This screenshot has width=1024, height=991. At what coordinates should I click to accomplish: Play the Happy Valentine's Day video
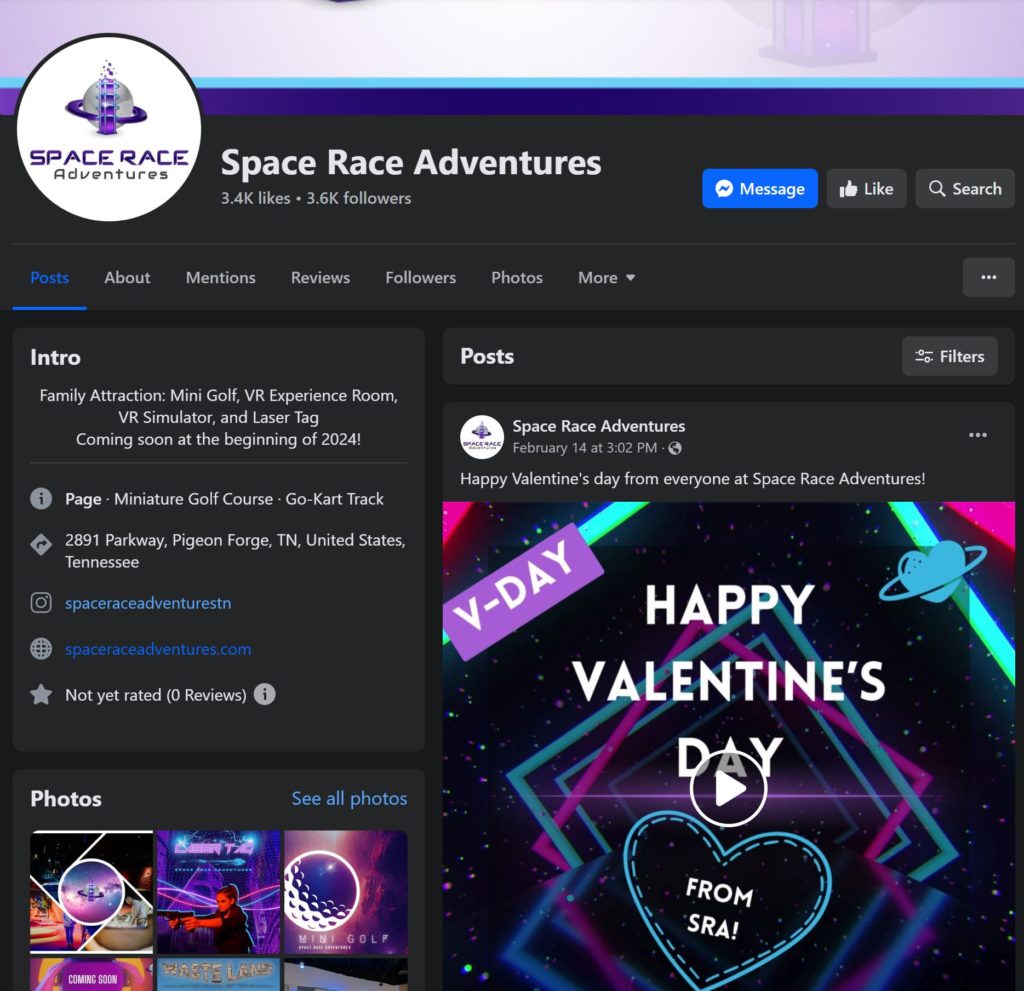pyautogui.click(x=728, y=788)
